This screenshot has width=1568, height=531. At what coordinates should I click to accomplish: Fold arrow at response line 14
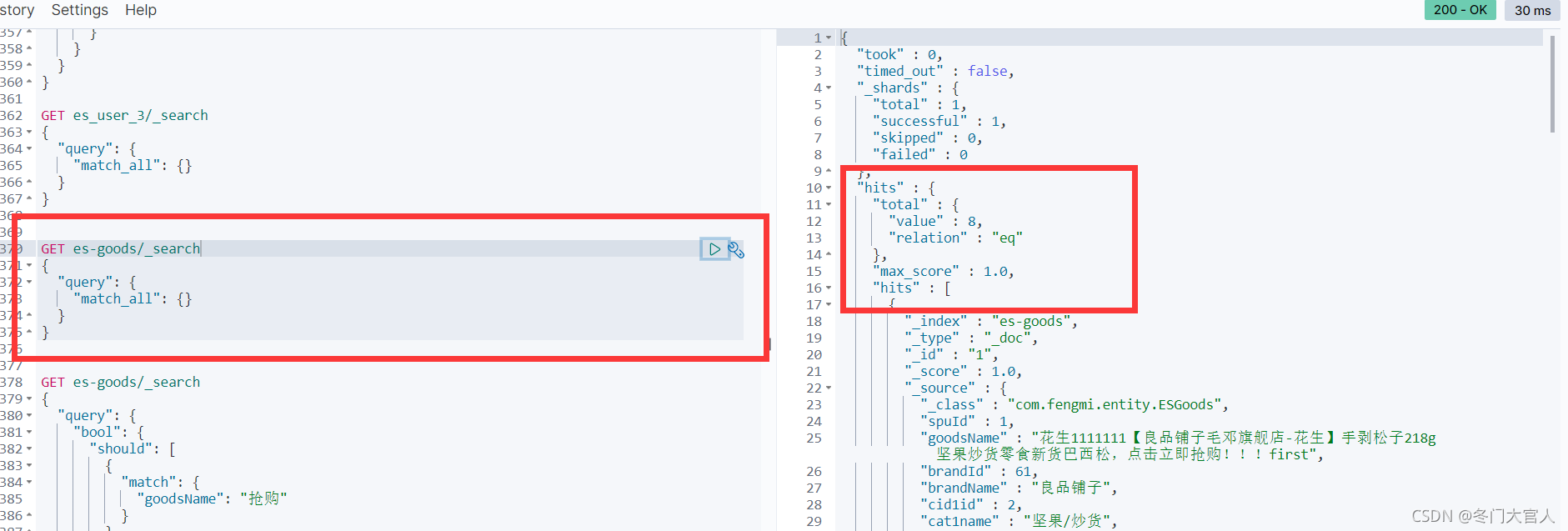pos(829,254)
